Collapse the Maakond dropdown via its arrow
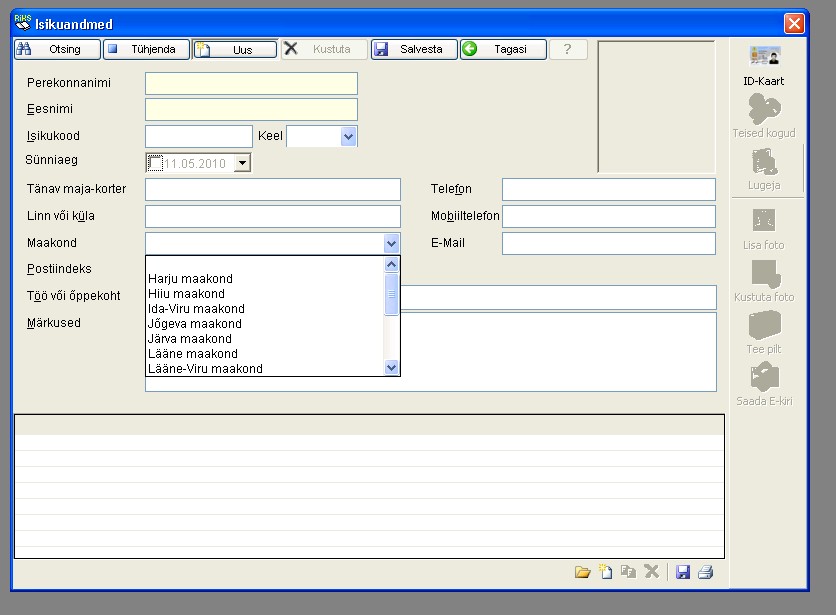Viewport: 836px width, 615px height. 391,243
